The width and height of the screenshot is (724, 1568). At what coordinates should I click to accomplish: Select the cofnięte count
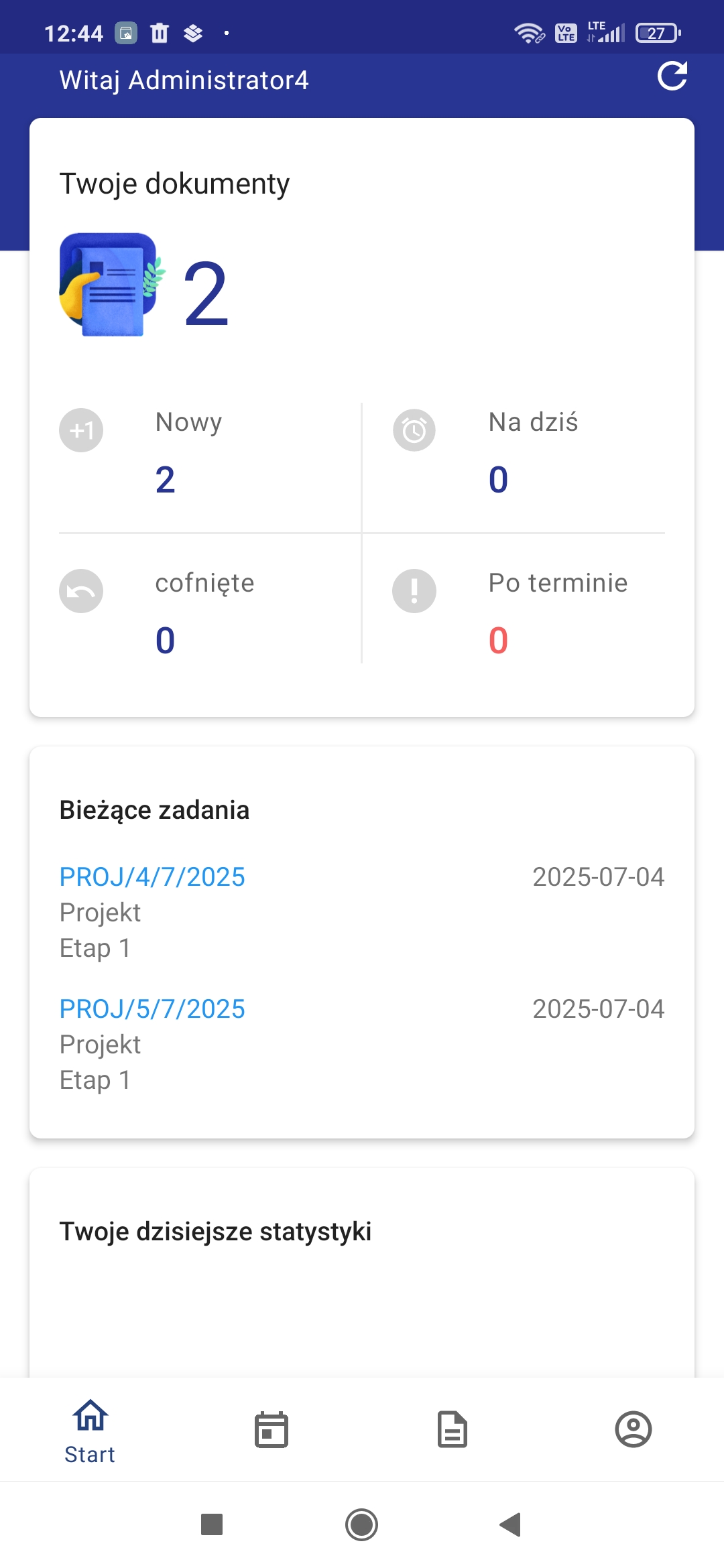click(x=165, y=641)
